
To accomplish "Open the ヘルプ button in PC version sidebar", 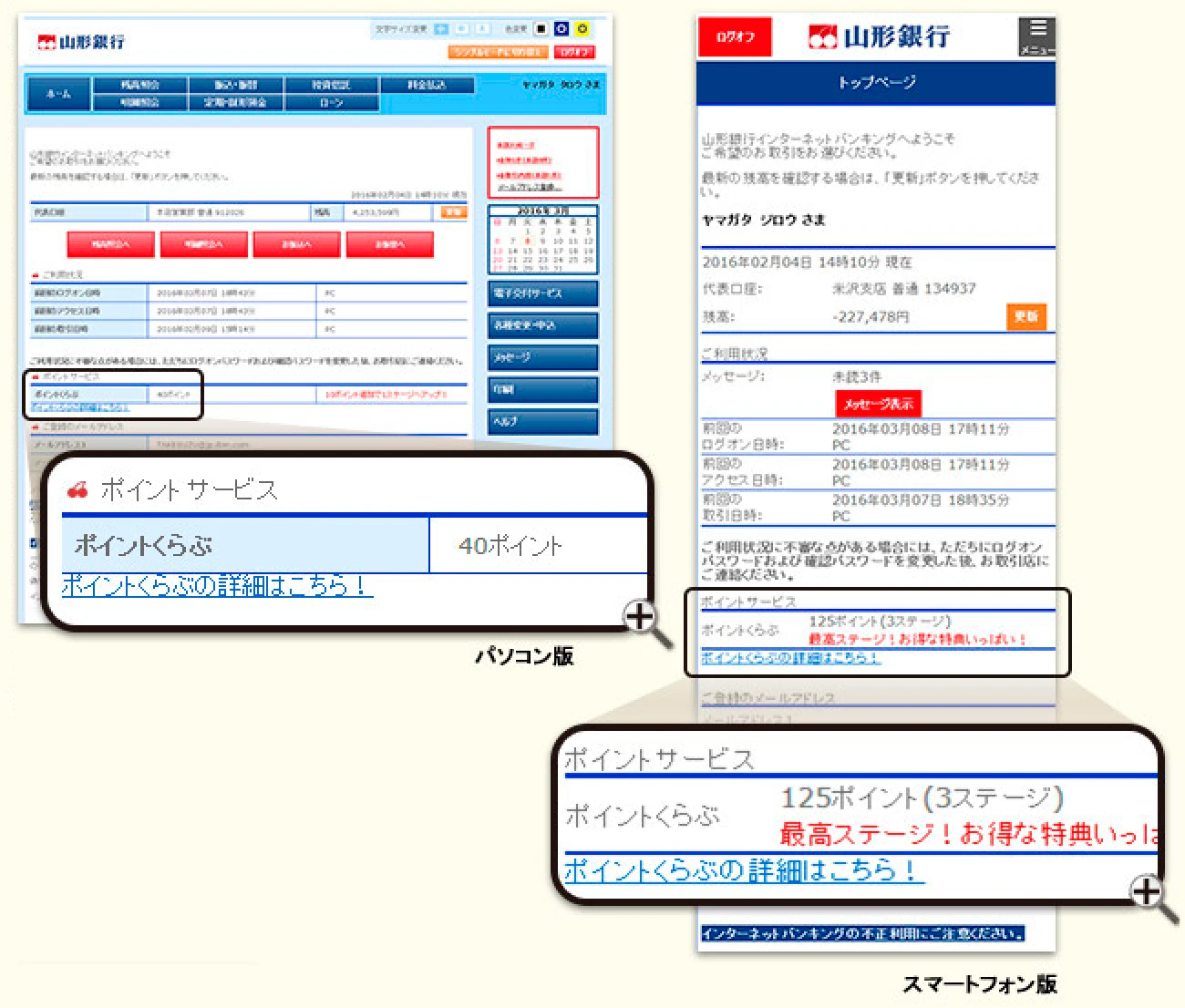I will tap(542, 421).
